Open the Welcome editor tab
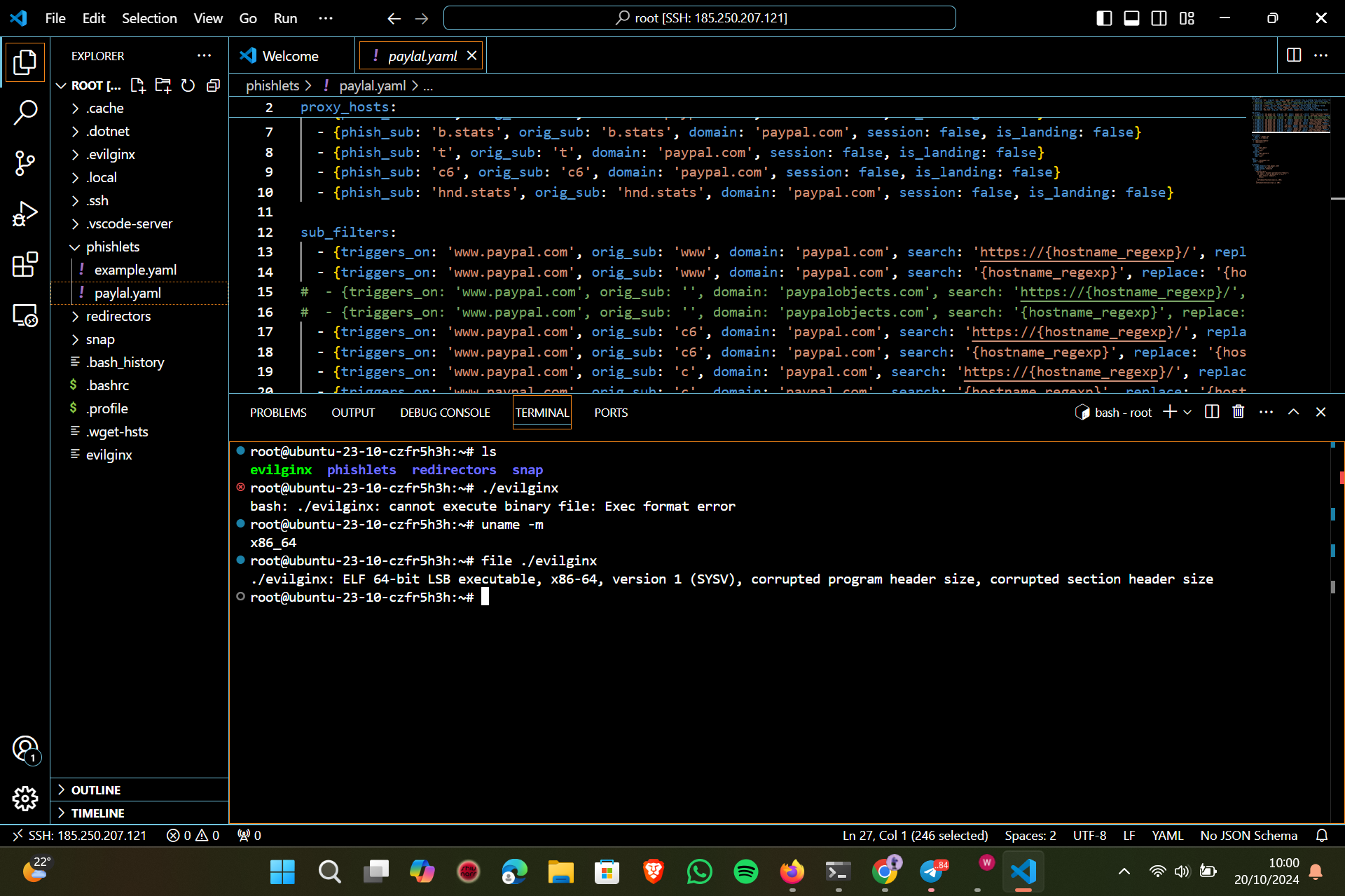Viewport: 1345px width, 896px height. 291,55
